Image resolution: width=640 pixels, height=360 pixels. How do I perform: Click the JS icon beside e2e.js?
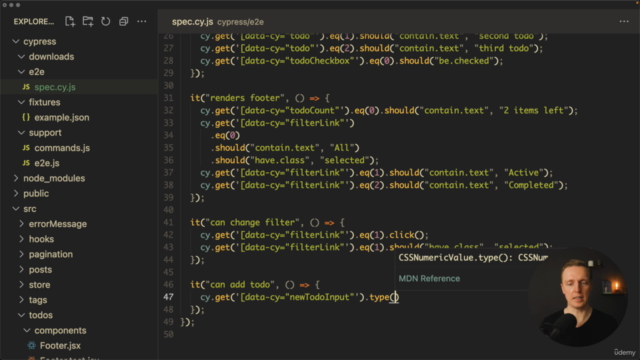(26, 163)
